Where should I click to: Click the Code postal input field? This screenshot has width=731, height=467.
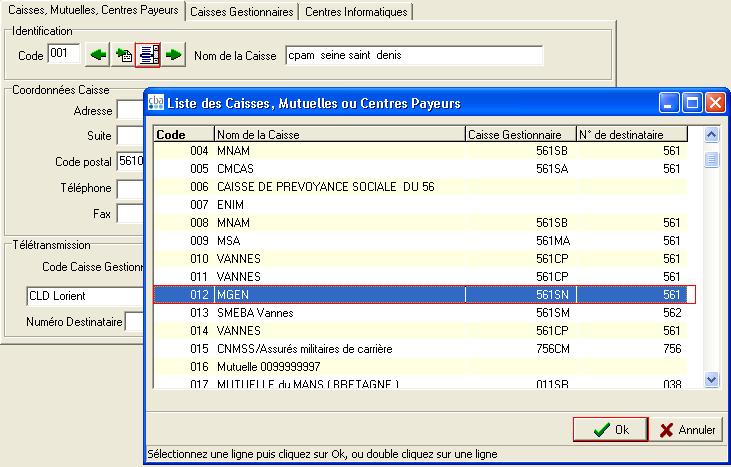(130, 161)
